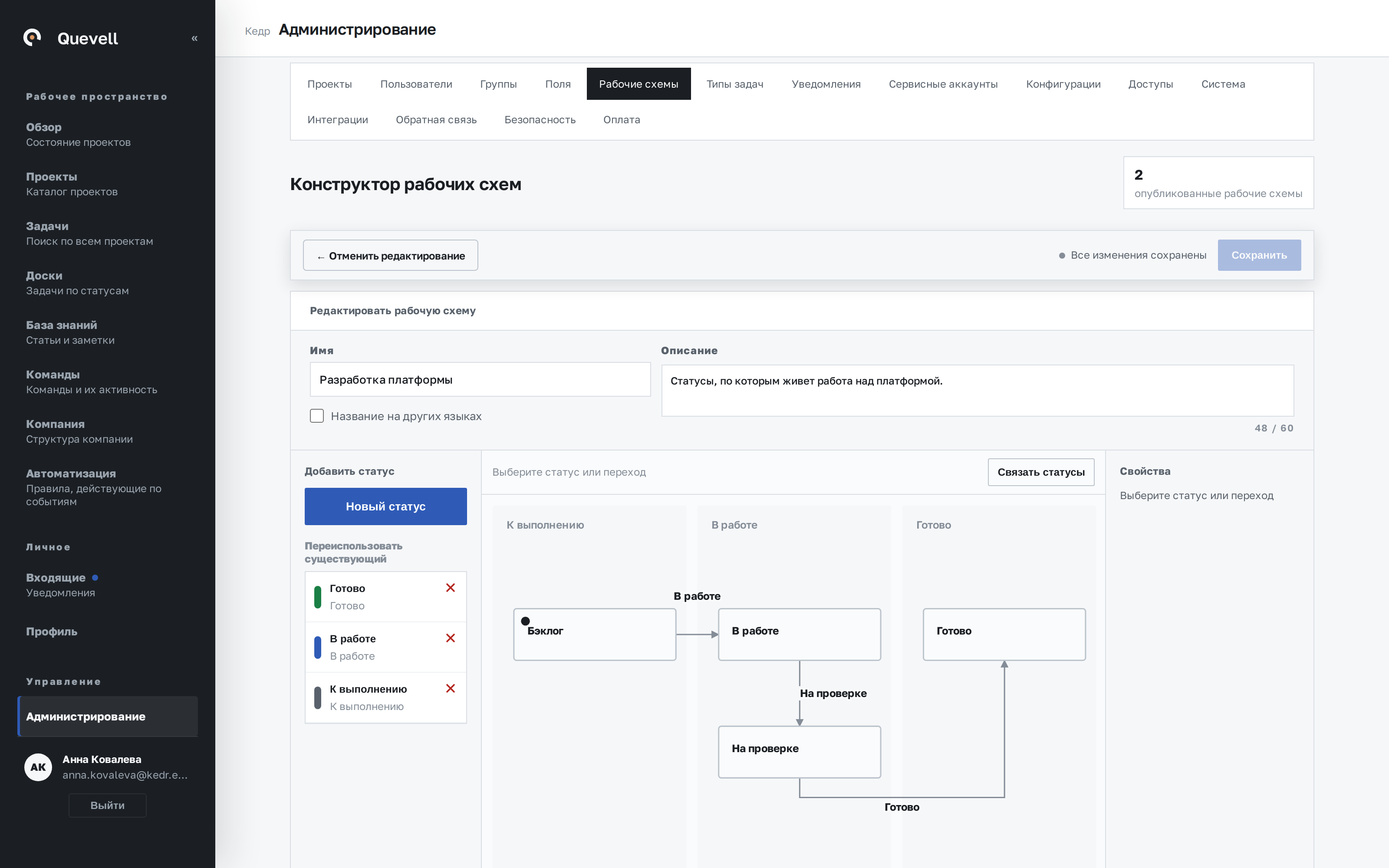Image resolution: width=1389 pixels, height=868 pixels.
Task: Collapse the sidebar with double-chevron icon
Action: [x=194, y=39]
